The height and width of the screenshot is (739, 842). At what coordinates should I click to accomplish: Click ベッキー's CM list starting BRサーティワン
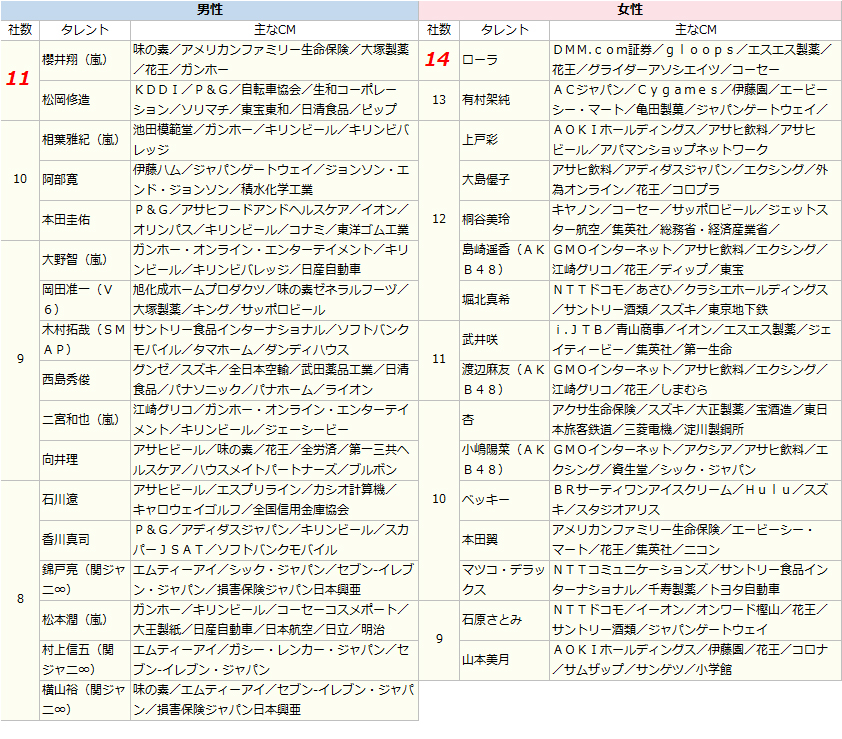pyautogui.click(x=695, y=500)
